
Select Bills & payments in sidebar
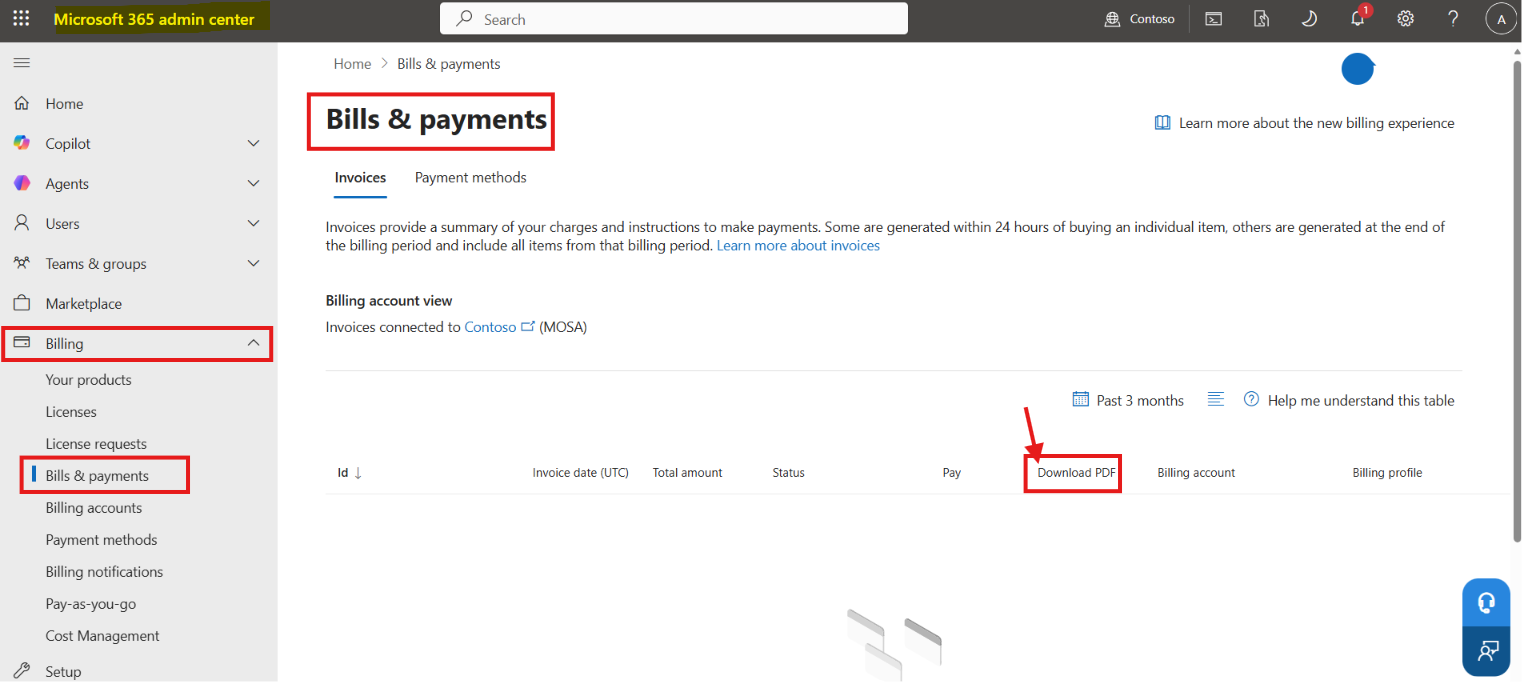coord(97,476)
